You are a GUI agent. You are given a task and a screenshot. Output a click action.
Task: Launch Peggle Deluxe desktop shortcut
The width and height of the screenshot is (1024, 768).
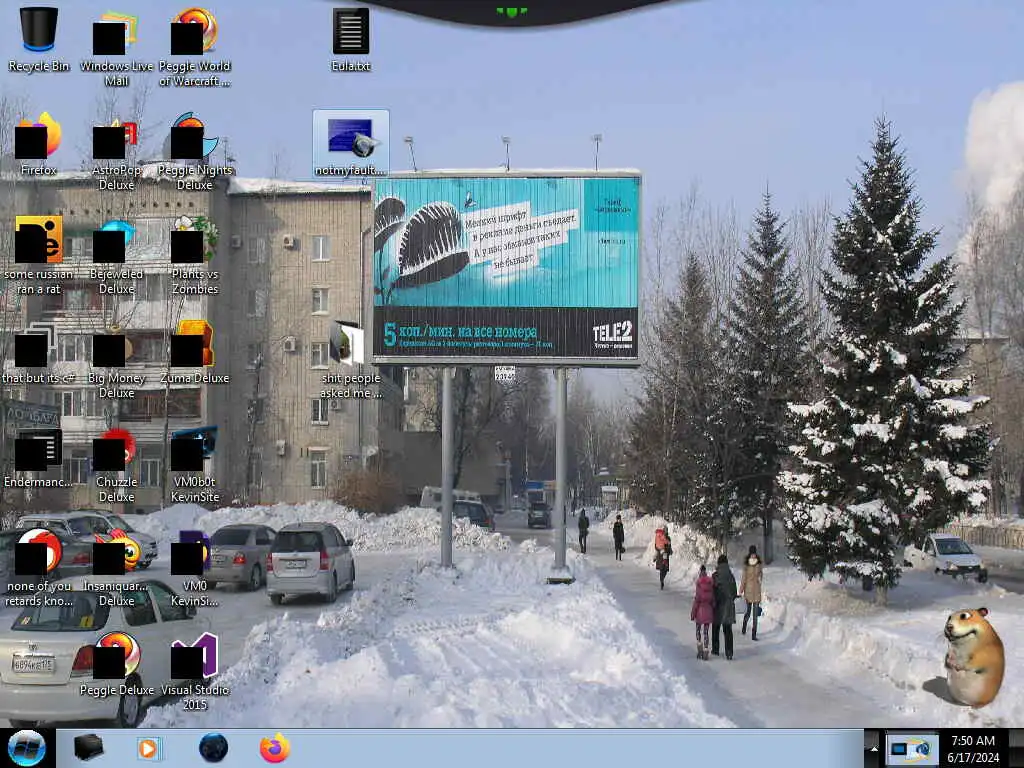tap(116, 663)
